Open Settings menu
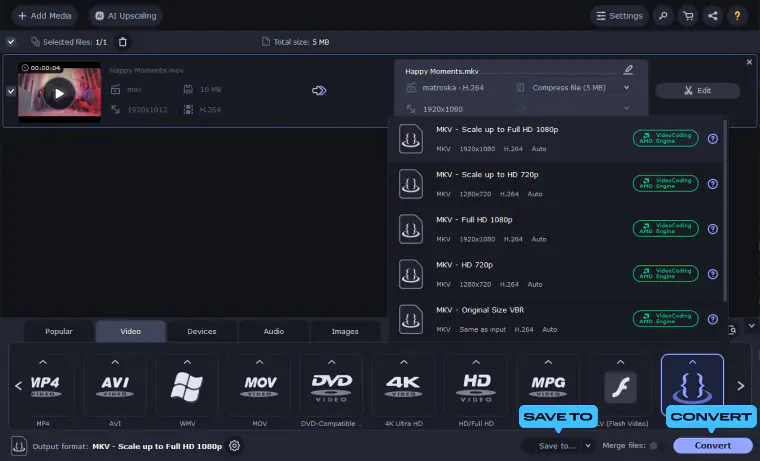760x461 pixels. tap(619, 16)
